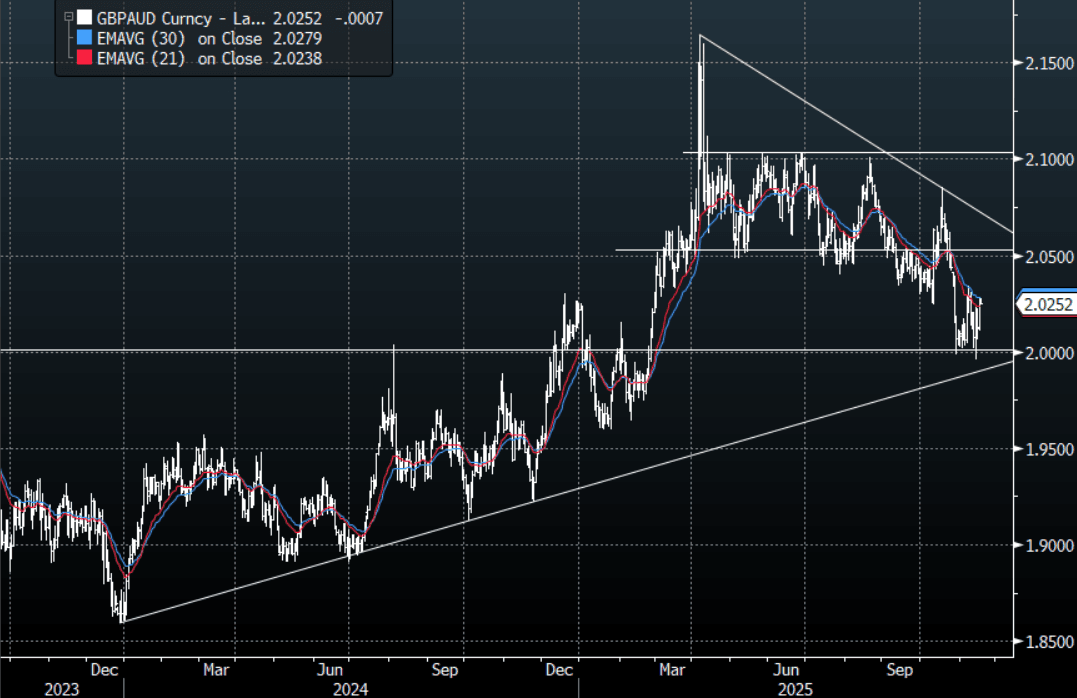Collapse the legend tree using the minus box
The width and height of the screenshot is (1077, 698).
(68, 17)
